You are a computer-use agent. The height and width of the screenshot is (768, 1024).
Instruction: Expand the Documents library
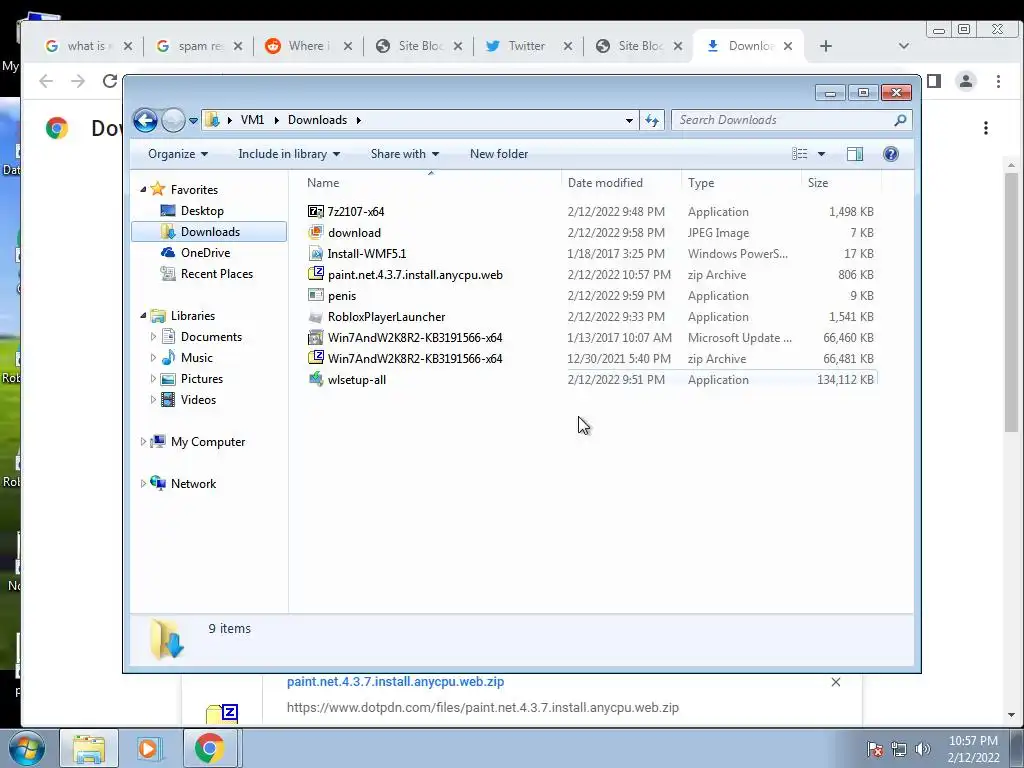point(153,337)
